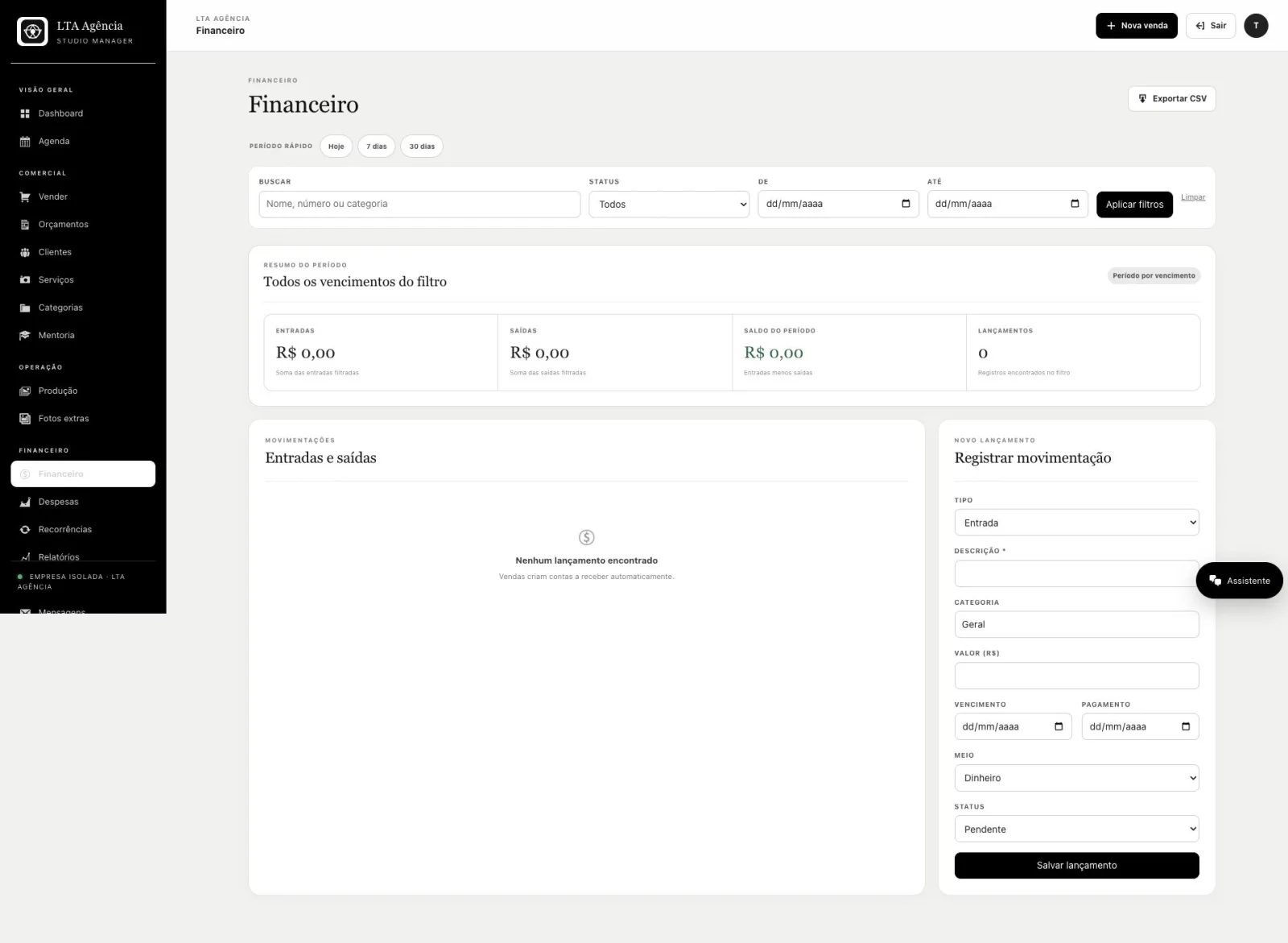
Task: Open Produção menu item
Action: pos(83,391)
